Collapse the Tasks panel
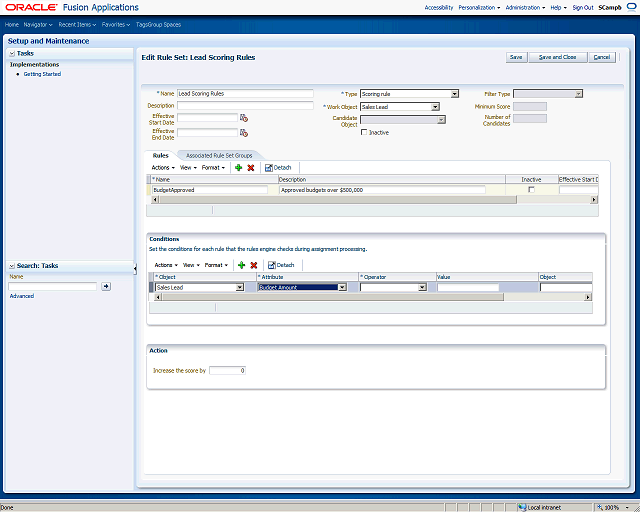Viewport: 640px width, 512px height. 12,53
